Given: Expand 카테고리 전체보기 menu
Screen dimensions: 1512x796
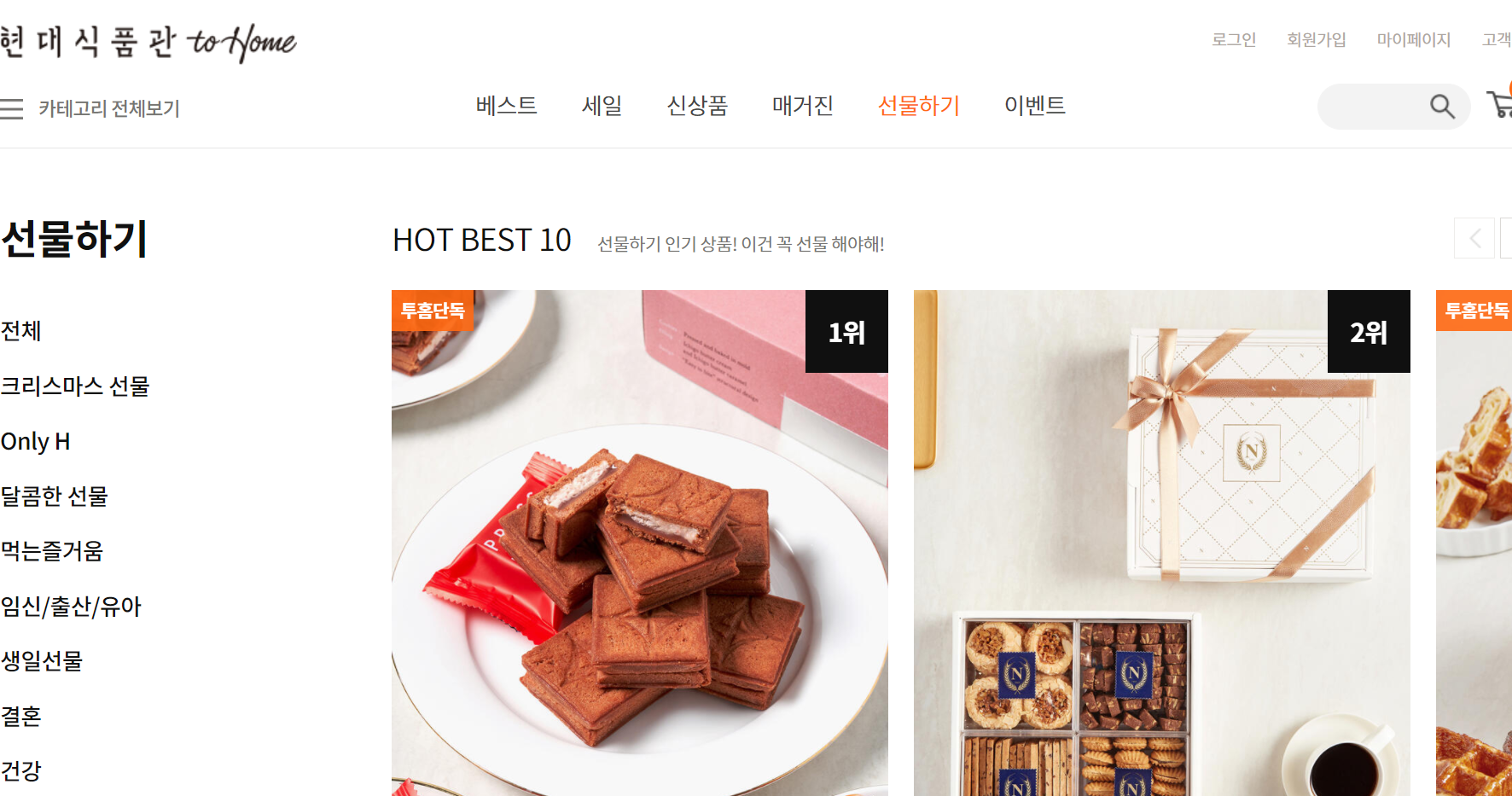Looking at the screenshot, I should 109,108.
